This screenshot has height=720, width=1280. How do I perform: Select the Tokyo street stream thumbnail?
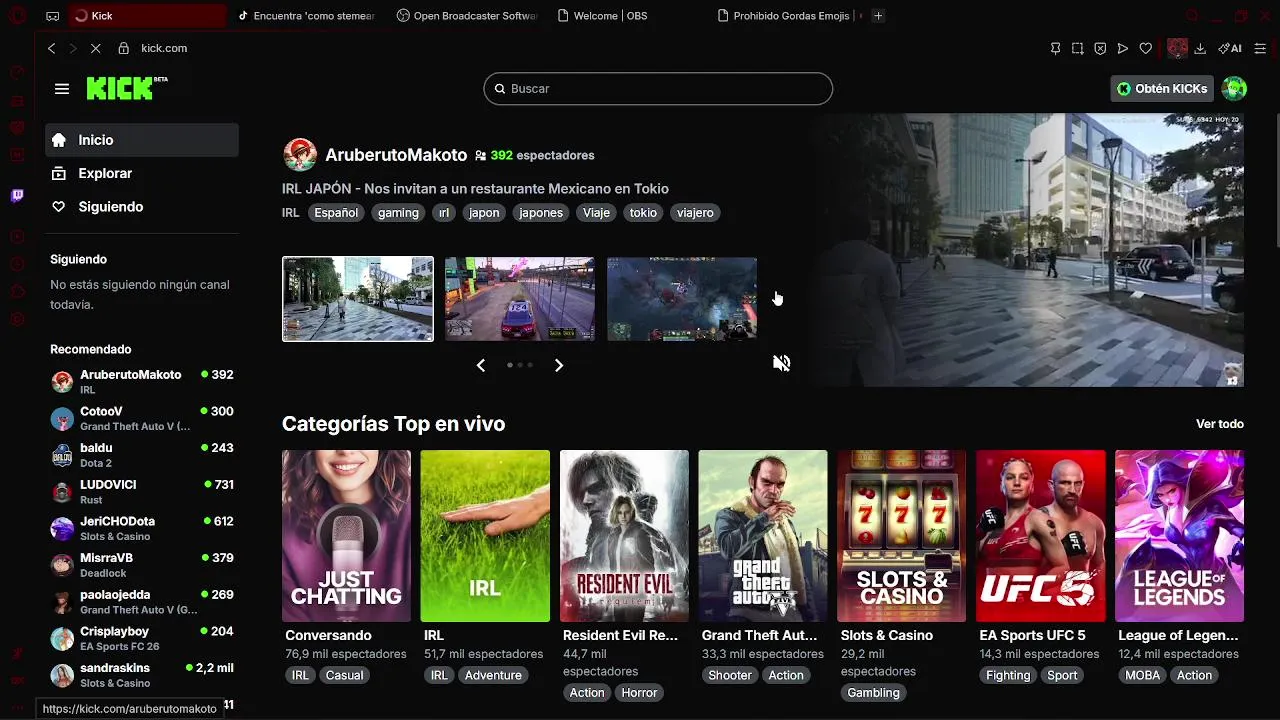click(x=358, y=299)
